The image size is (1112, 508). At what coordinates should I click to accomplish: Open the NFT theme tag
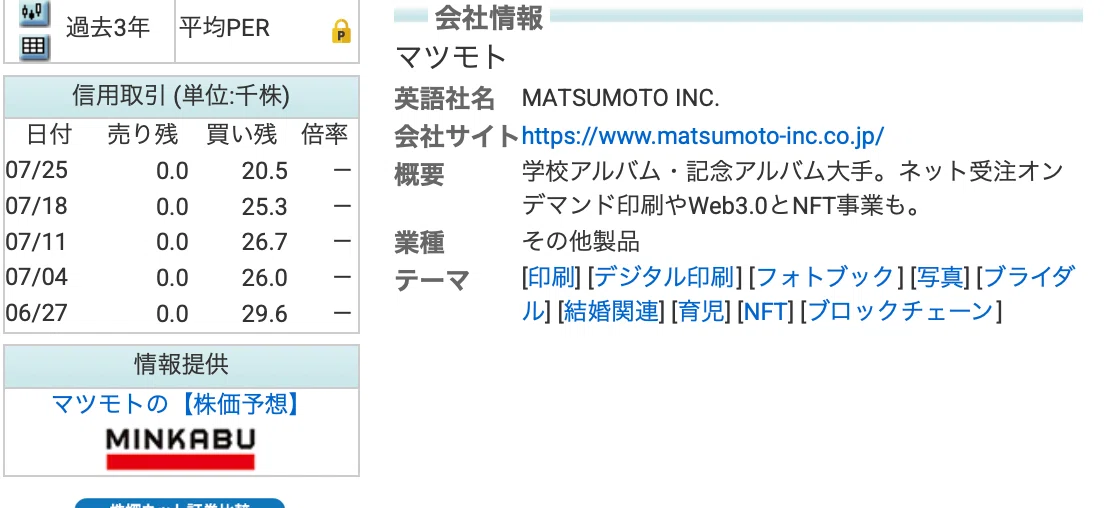pos(766,311)
